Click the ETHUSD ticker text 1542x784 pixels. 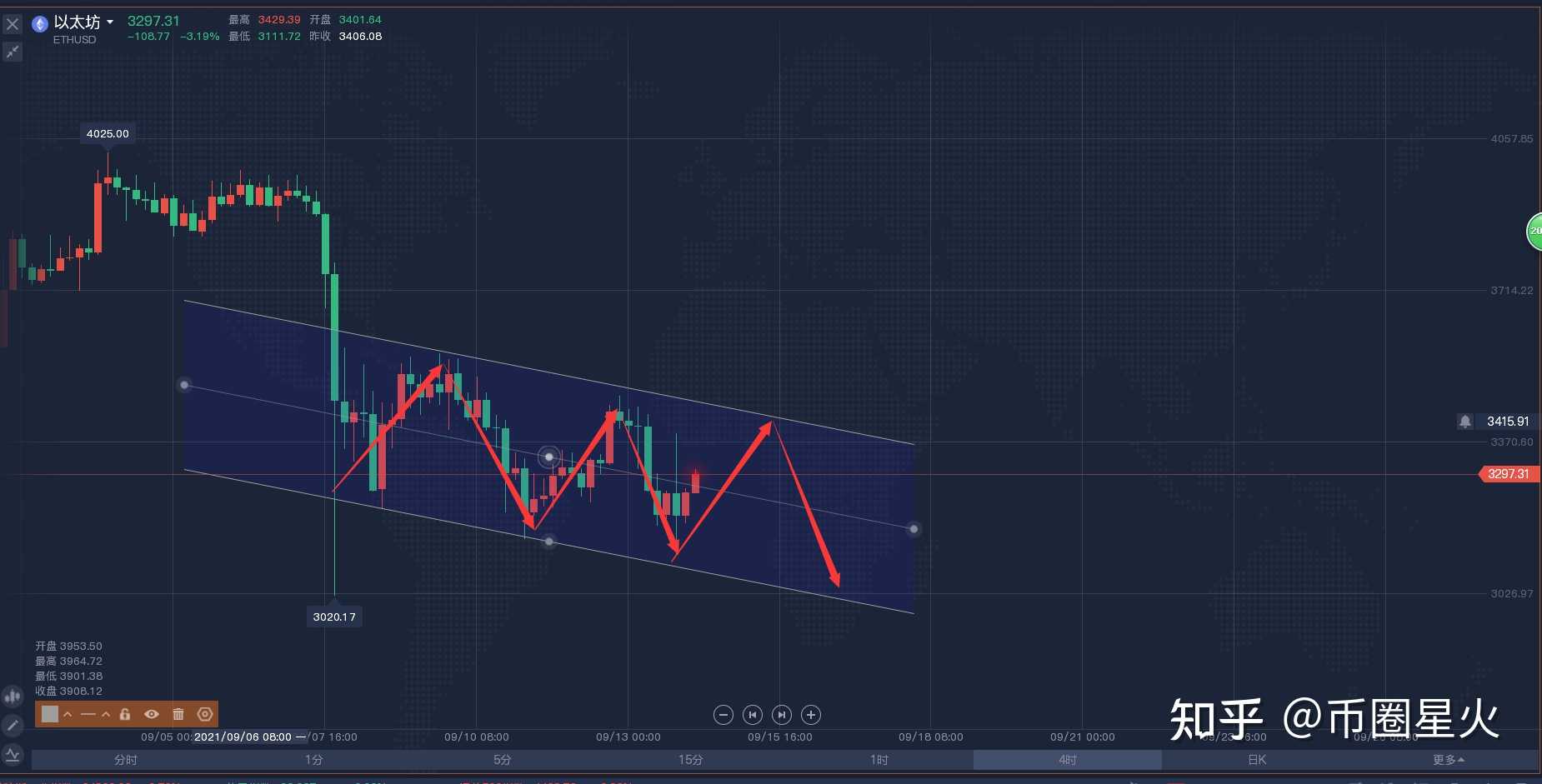(x=74, y=40)
